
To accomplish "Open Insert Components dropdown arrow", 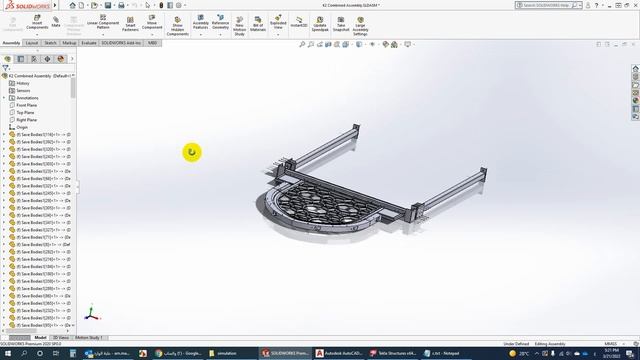I will [37, 35].
